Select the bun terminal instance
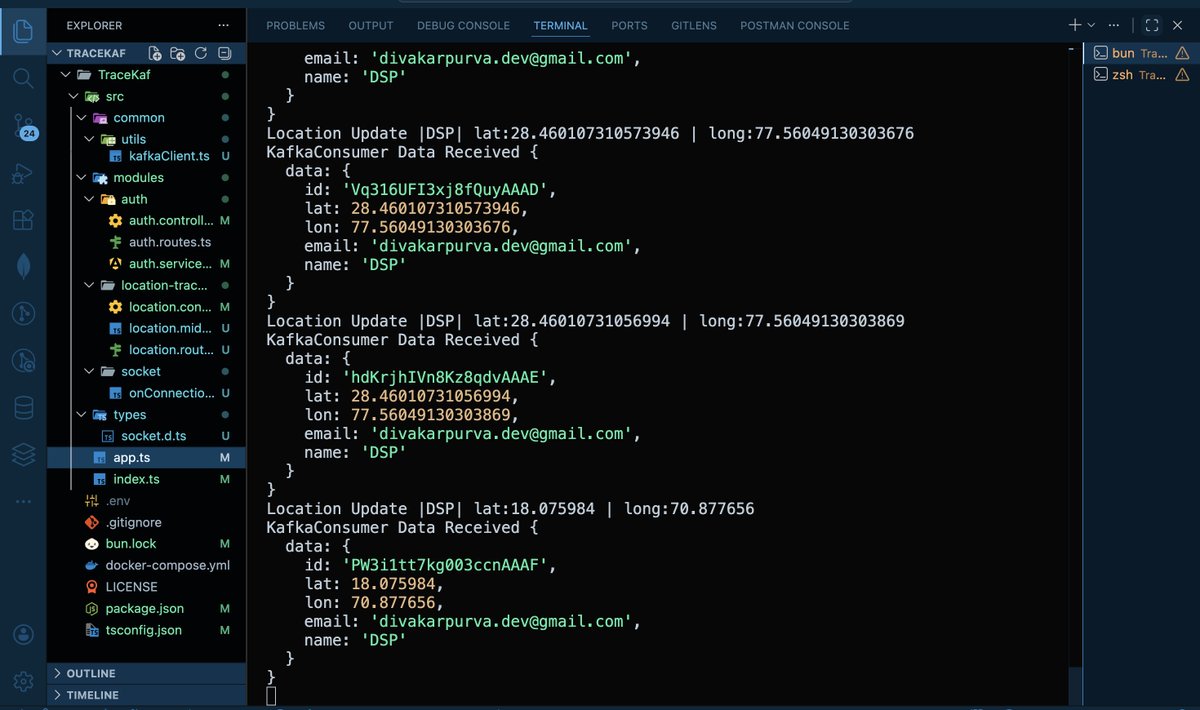The height and width of the screenshot is (710, 1200). tap(1140, 53)
